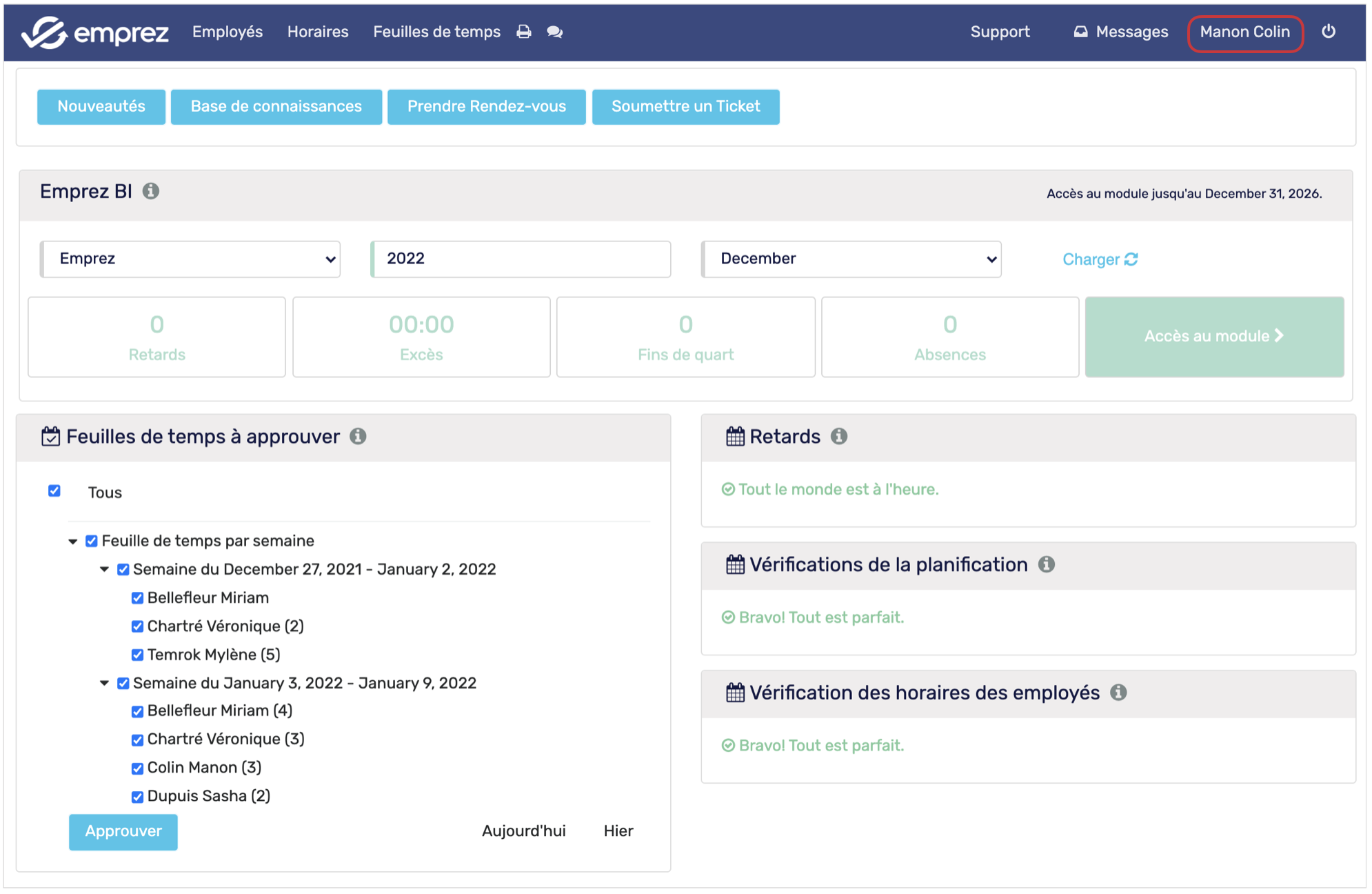1372x894 pixels.
Task: Click info icon beside Feuilles de temps à approuver
Action: [x=358, y=437]
